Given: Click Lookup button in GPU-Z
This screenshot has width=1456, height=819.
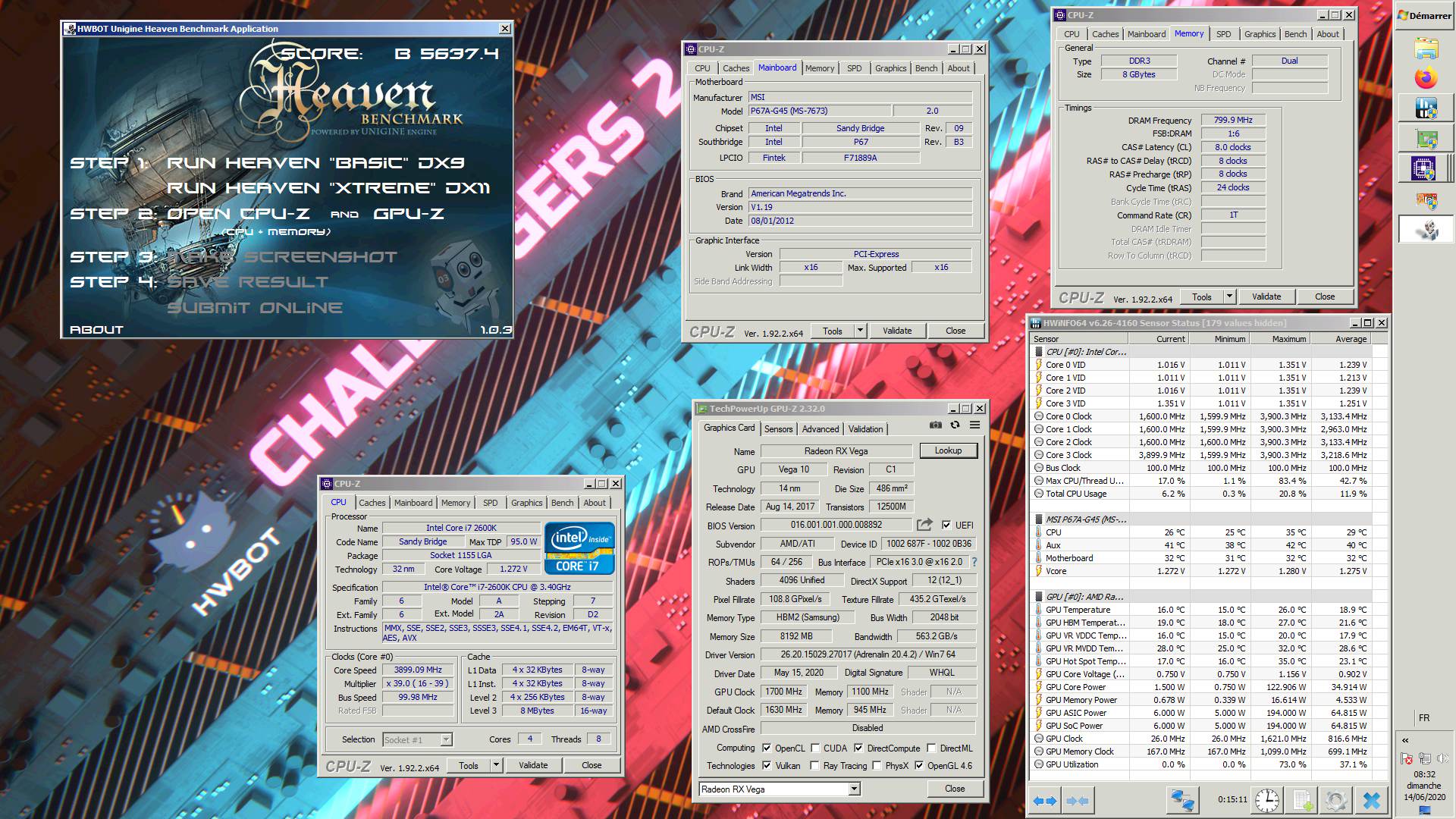Looking at the screenshot, I should pyautogui.click(x=948, y=450).
